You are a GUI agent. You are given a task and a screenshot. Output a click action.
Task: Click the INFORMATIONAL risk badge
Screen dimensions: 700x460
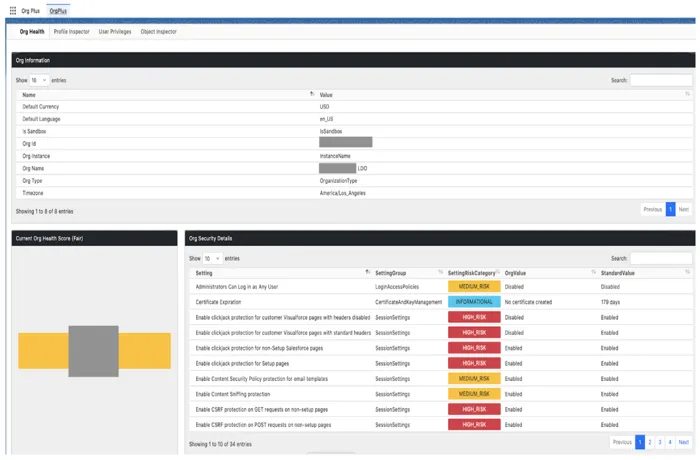pyautogui.click(x=474, y=302)
